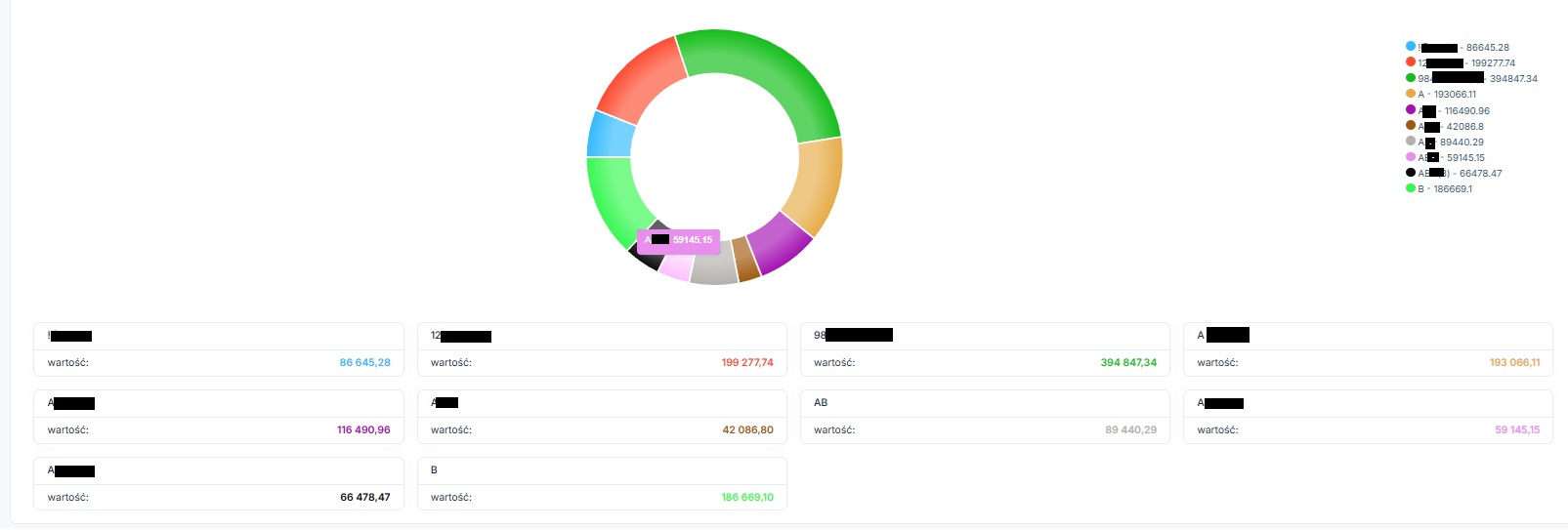Open the card showing value 394 847,34
Screen dimensions: 1568x530
pos(985,349)
